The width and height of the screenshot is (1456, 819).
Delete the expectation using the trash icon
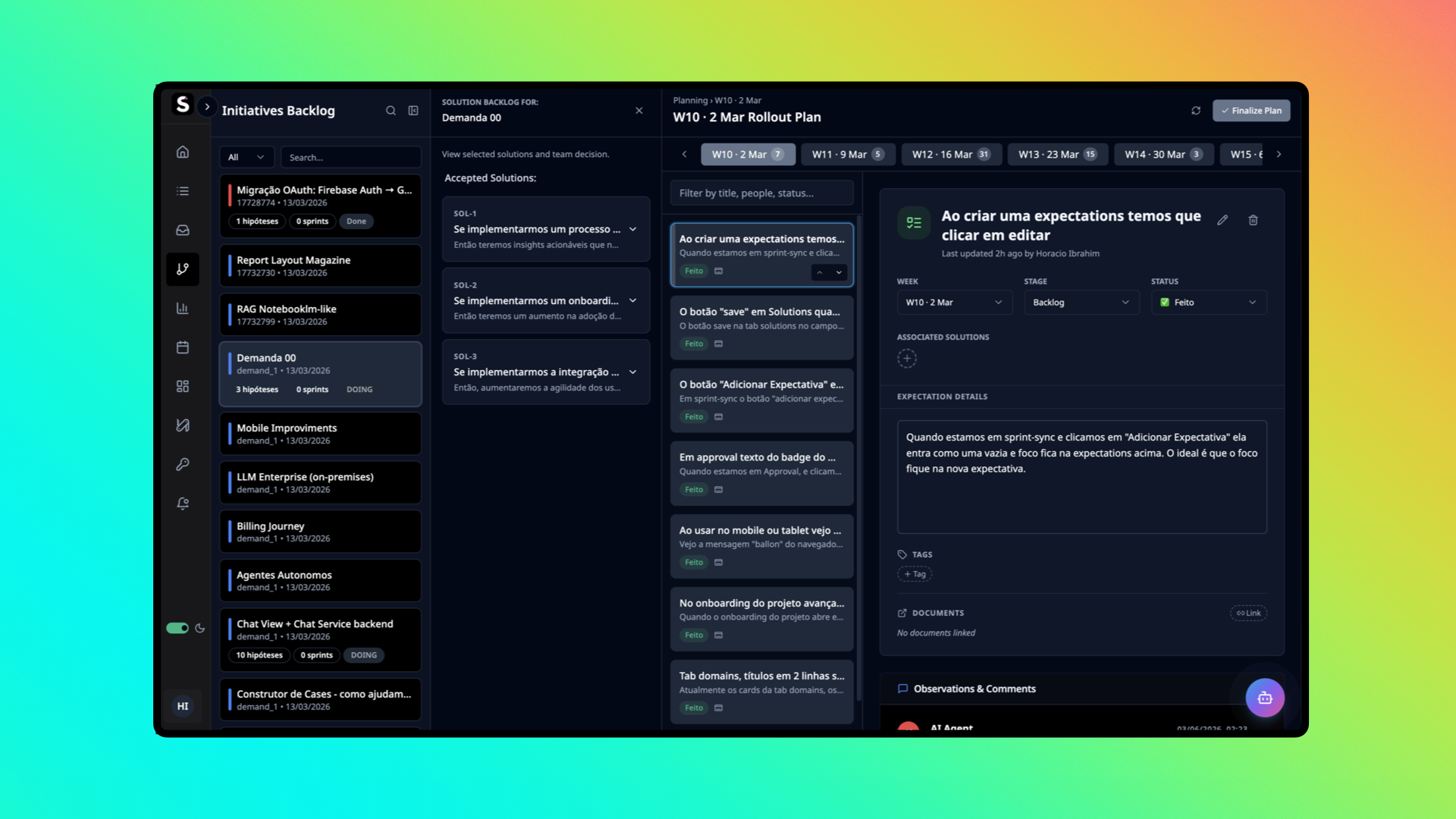tap(1253, 220)
